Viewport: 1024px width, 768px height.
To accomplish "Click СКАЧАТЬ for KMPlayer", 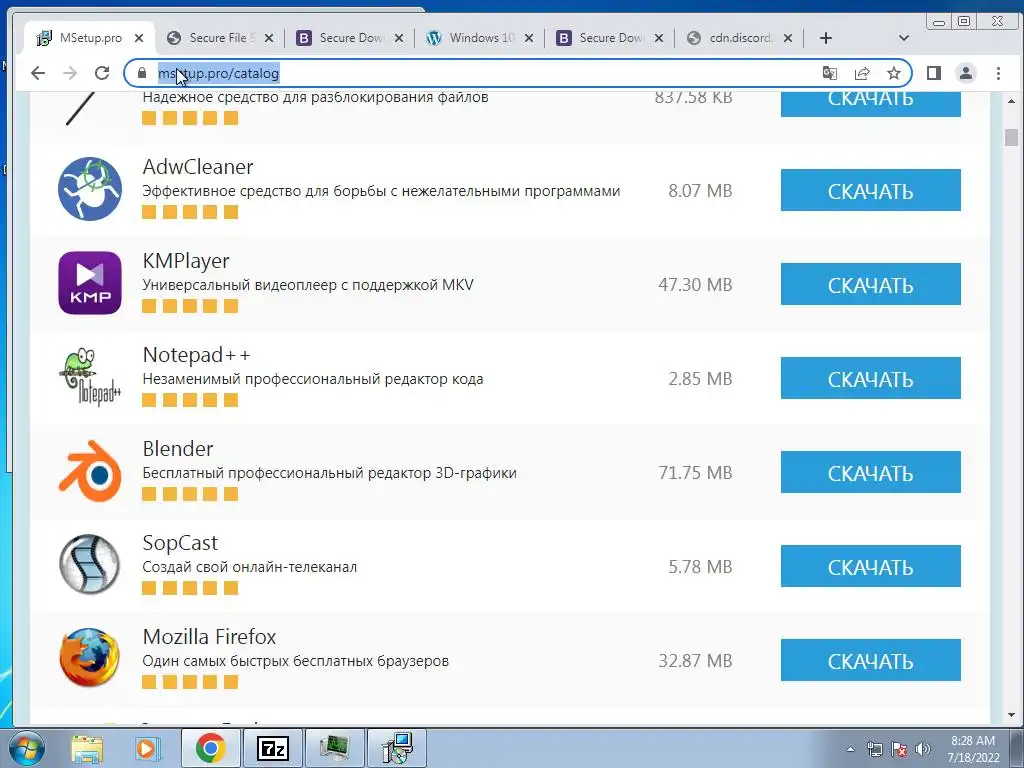I will coord(871,284).
